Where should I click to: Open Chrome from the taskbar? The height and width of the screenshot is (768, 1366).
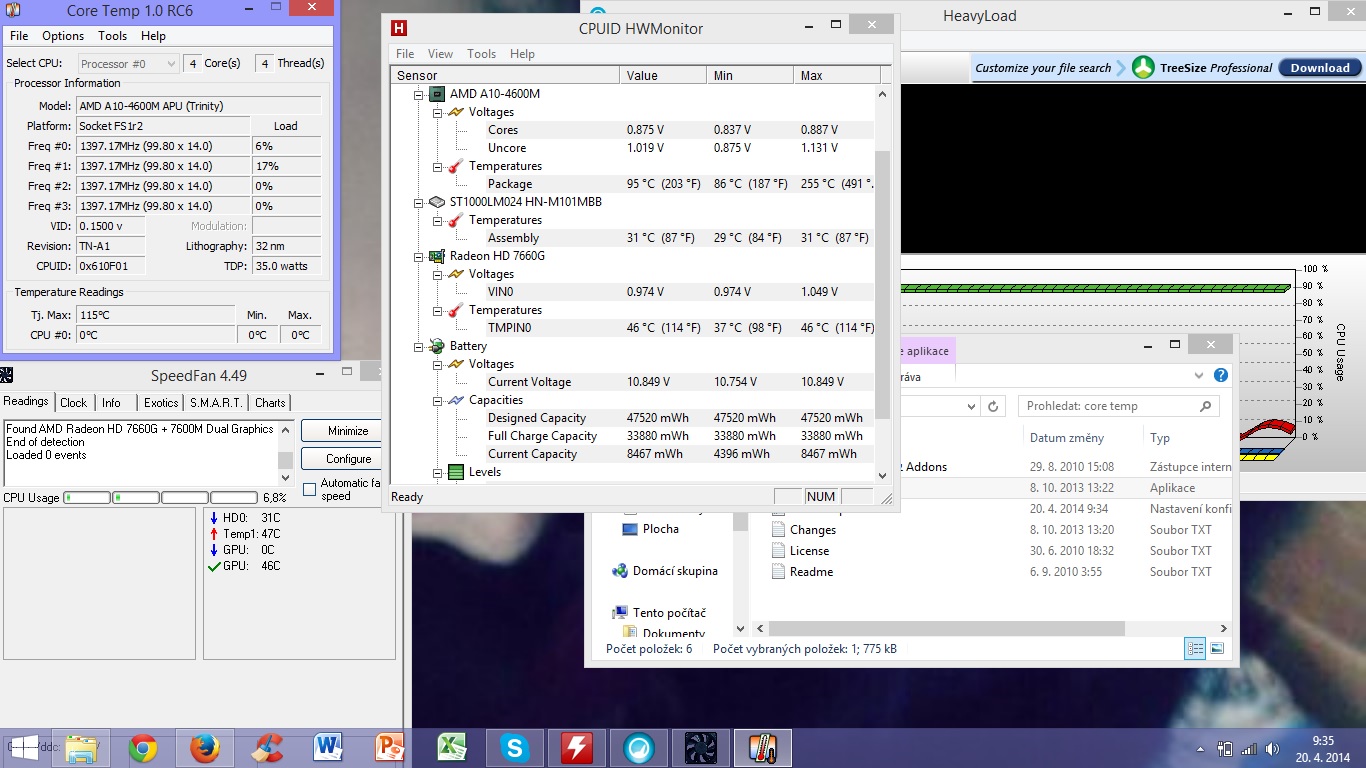[143, 747]
